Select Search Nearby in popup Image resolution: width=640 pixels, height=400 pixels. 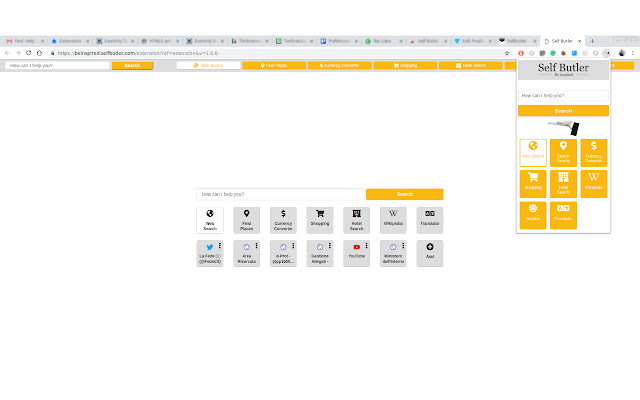tap(563, 153)
